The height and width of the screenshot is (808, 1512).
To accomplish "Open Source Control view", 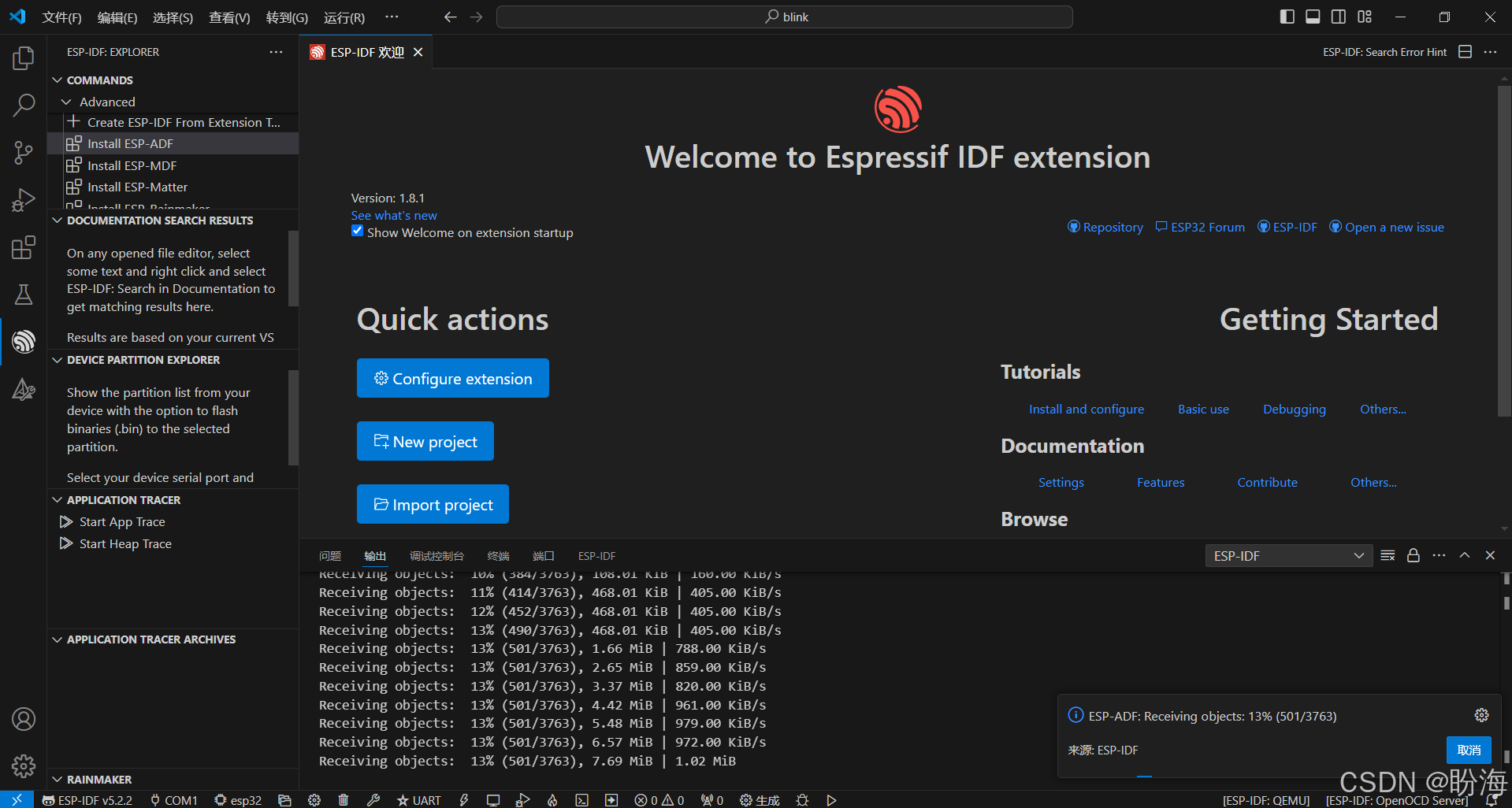I will 24,153.
